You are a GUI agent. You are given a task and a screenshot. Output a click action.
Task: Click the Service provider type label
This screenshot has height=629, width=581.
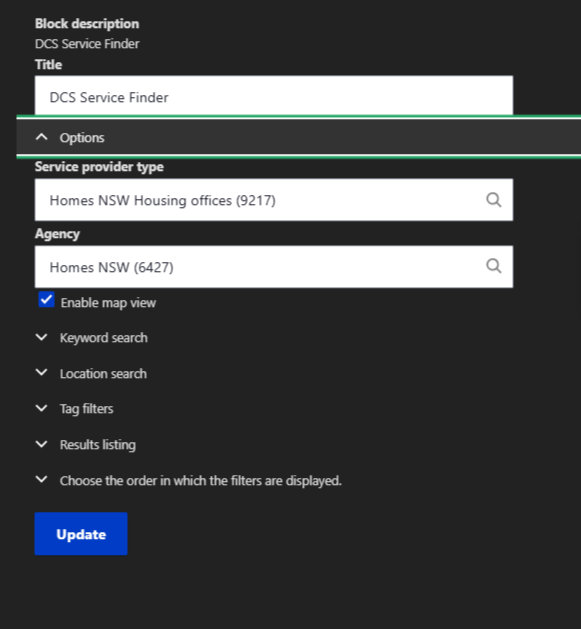click(99, 167)
